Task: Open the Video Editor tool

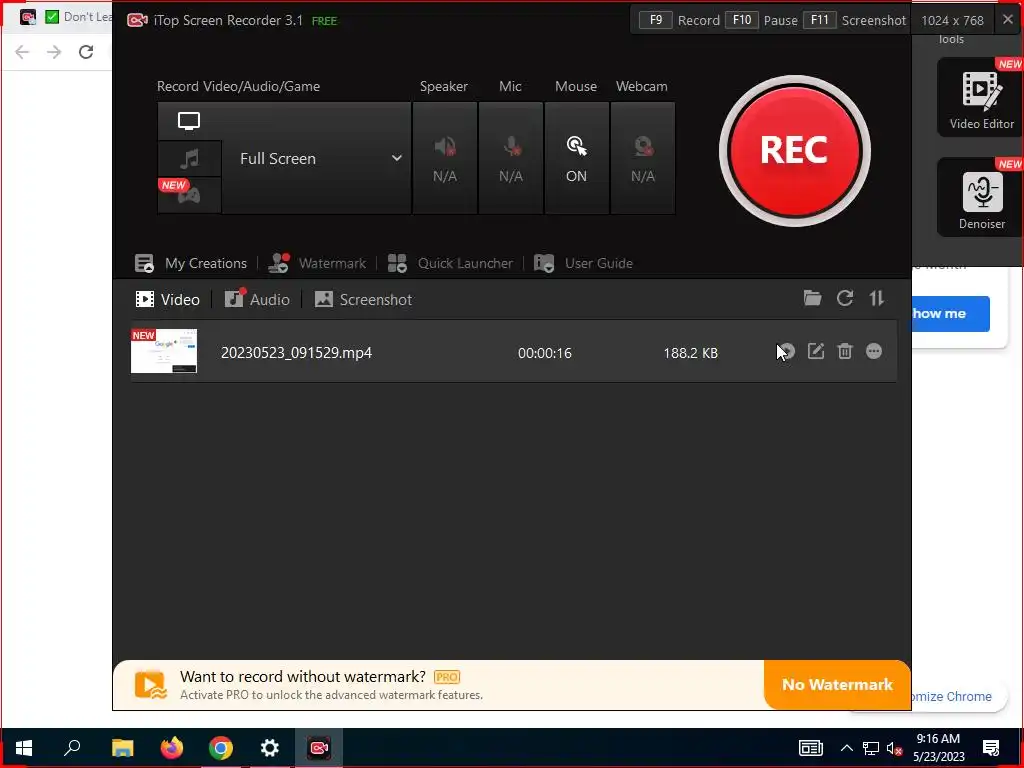Action: (x=981, y=97)
